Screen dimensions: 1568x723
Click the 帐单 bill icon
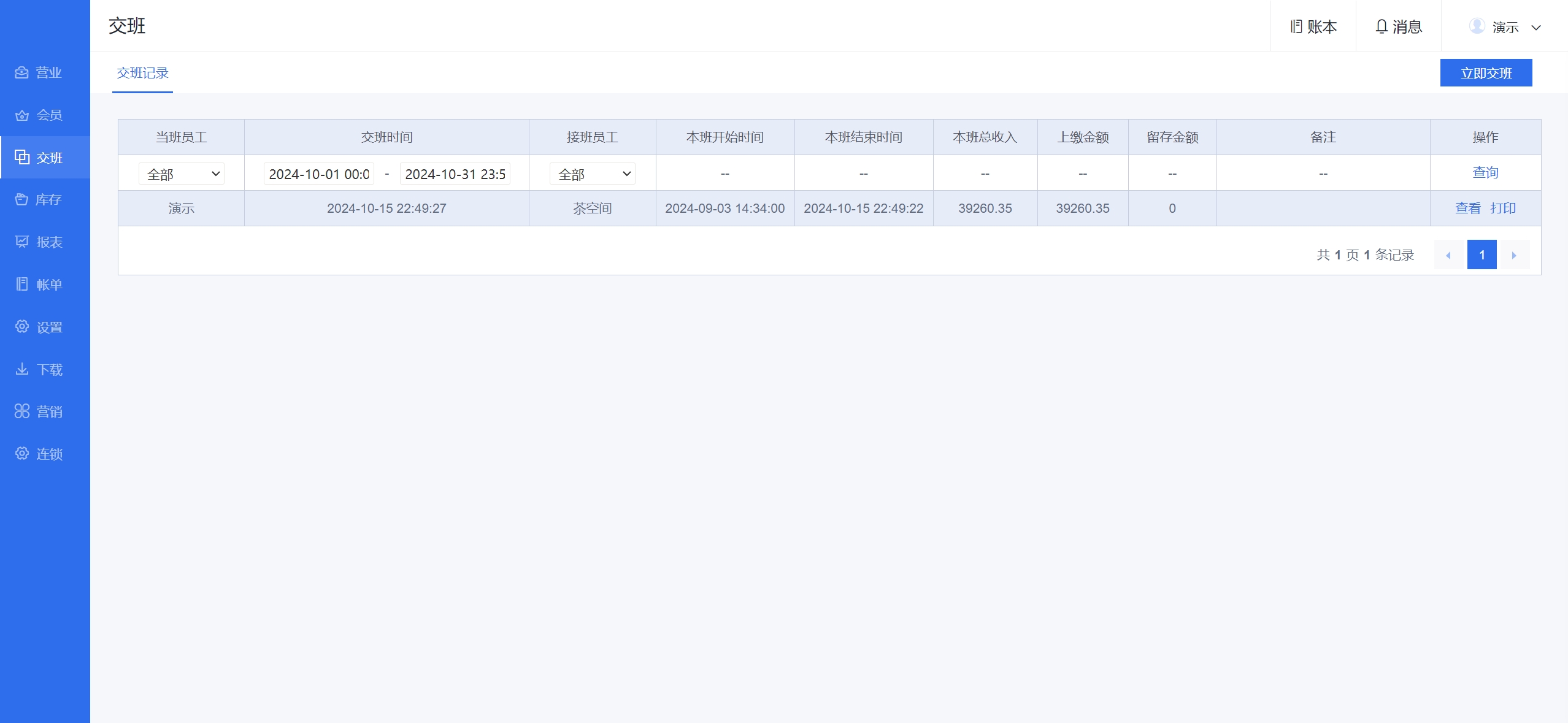22,285
